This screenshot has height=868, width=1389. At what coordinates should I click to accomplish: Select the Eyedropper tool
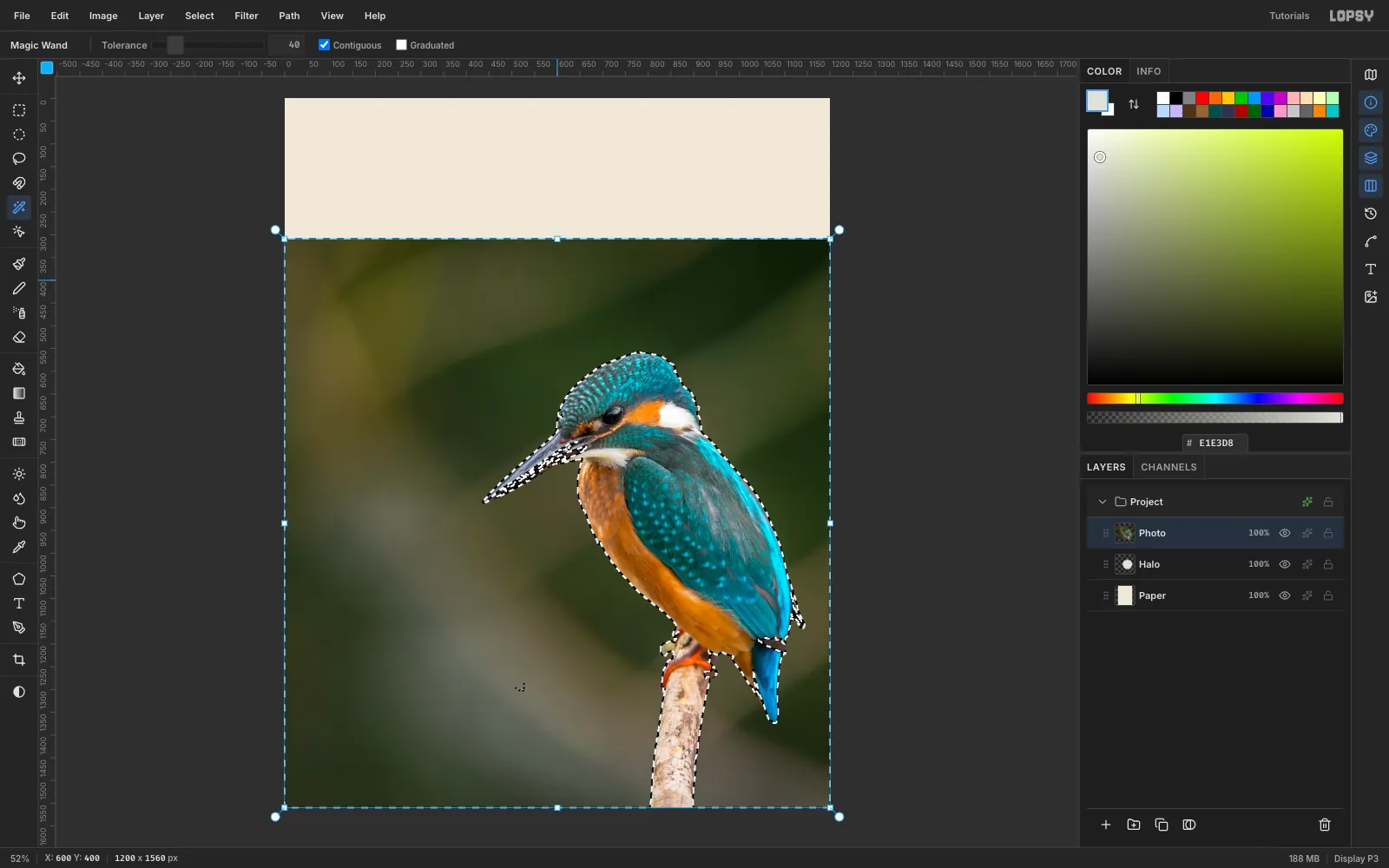(19, 547)
